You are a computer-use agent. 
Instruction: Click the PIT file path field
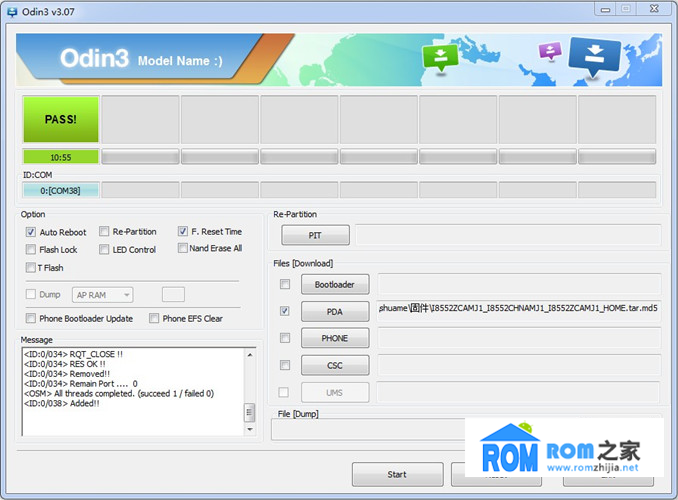click(x=508, y=235)
